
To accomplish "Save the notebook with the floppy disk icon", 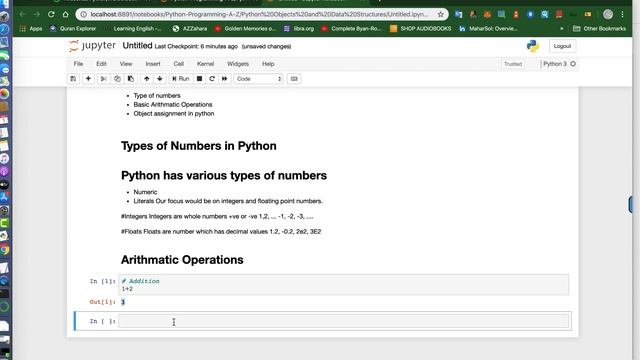I will tap(73, 79).
